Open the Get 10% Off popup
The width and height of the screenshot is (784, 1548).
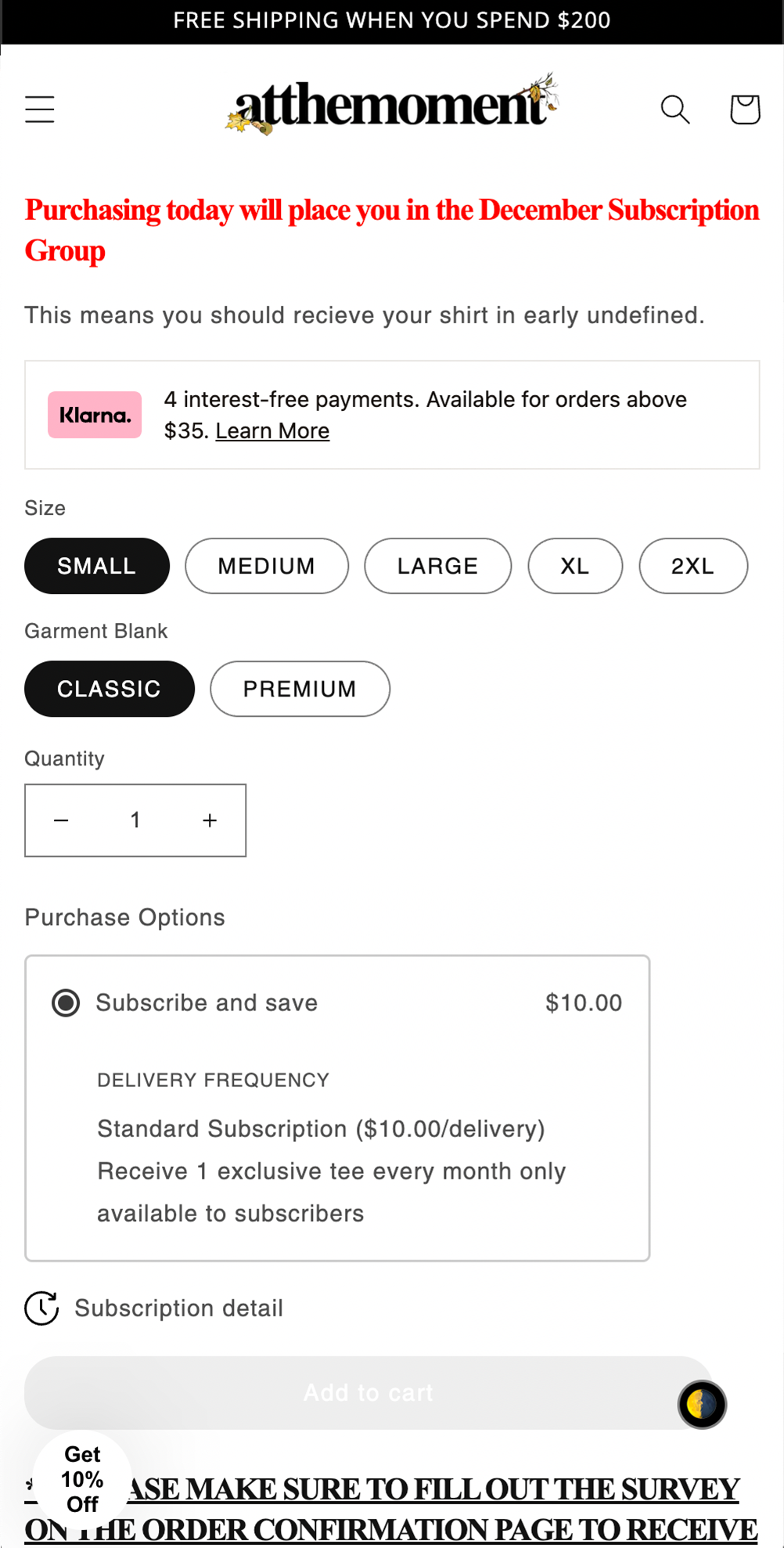tap(82, 1479)
